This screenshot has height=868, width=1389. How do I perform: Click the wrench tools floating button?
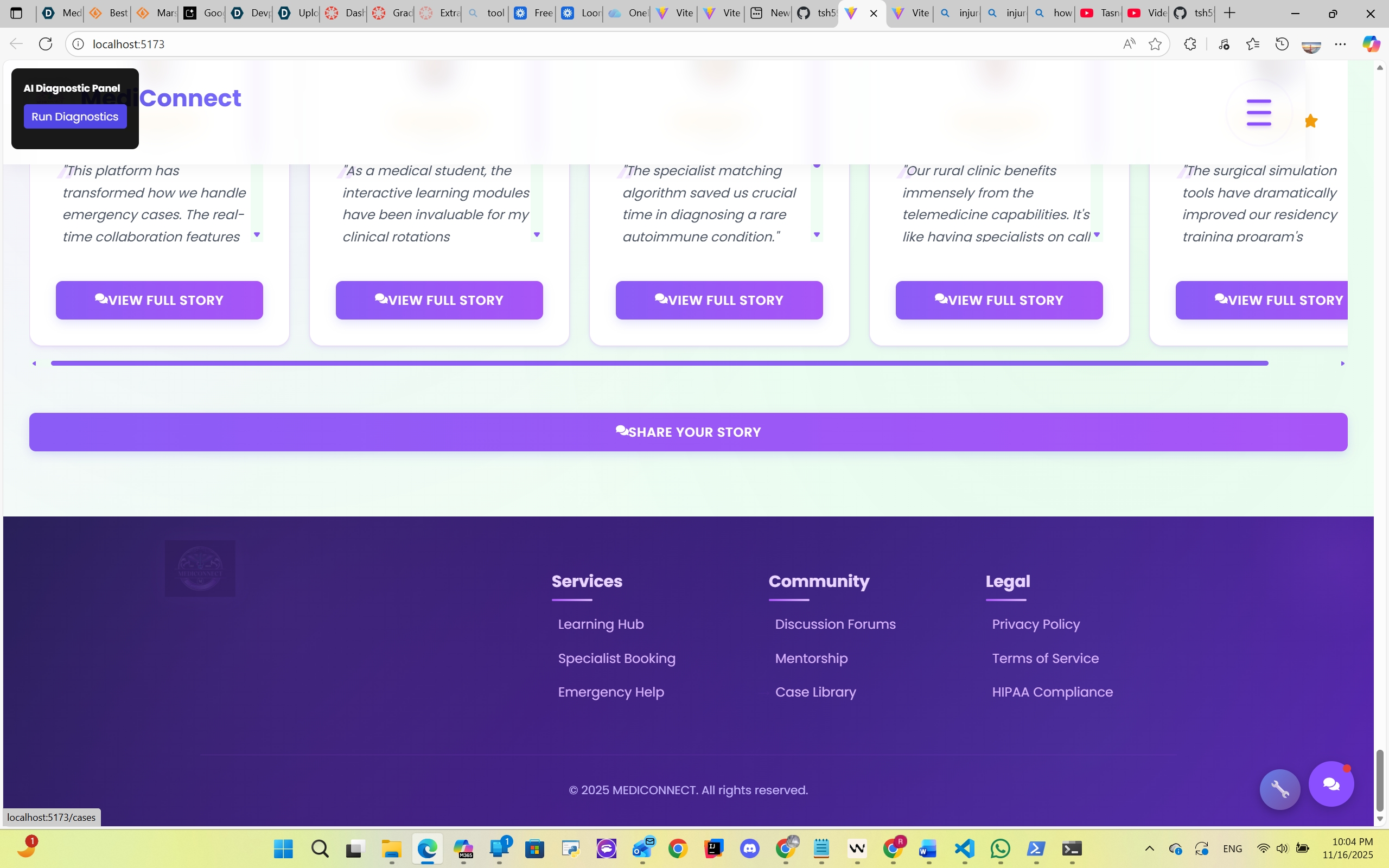(1279, 789)
